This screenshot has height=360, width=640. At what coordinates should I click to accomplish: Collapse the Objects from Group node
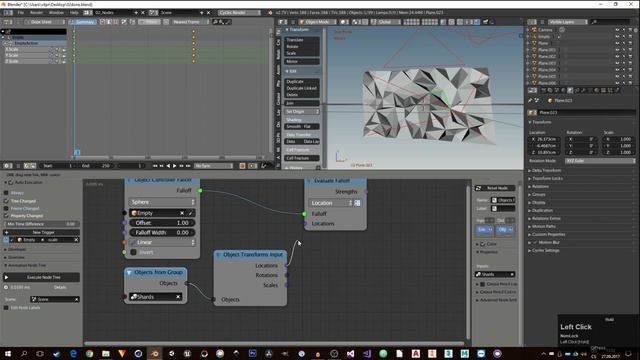tap(129, 272)
